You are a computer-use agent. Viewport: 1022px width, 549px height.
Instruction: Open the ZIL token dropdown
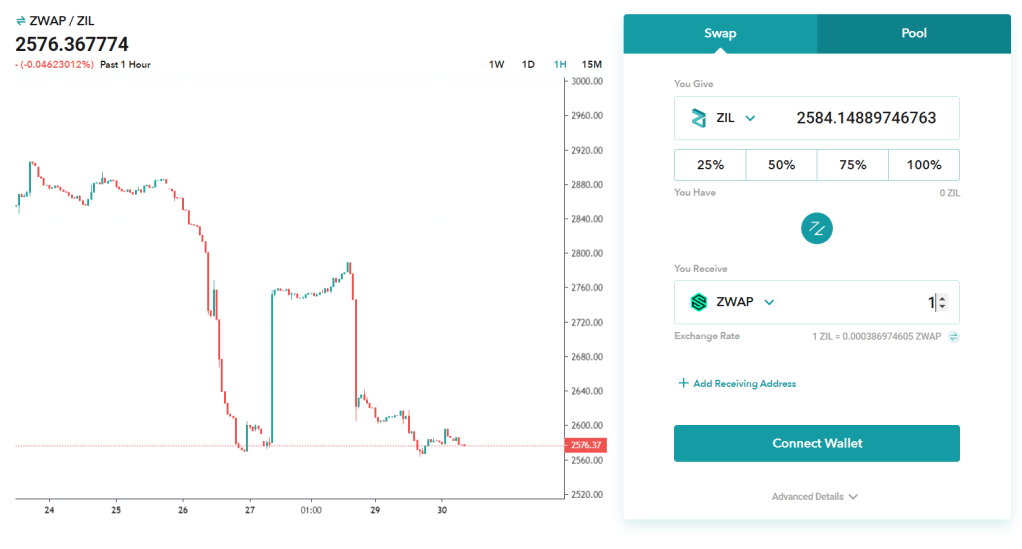coord(750,118)
